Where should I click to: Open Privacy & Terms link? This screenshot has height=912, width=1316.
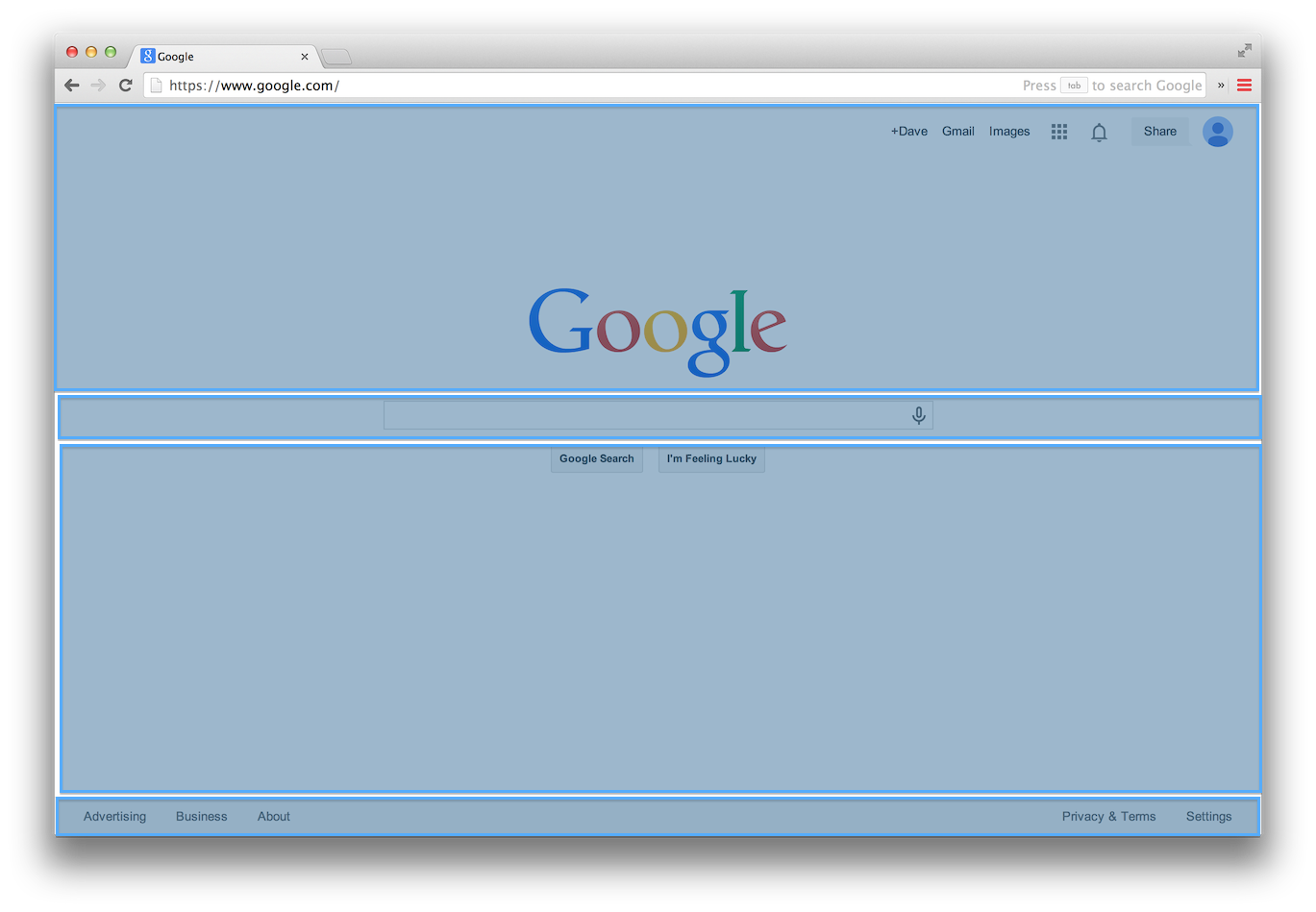(1109, 817)
